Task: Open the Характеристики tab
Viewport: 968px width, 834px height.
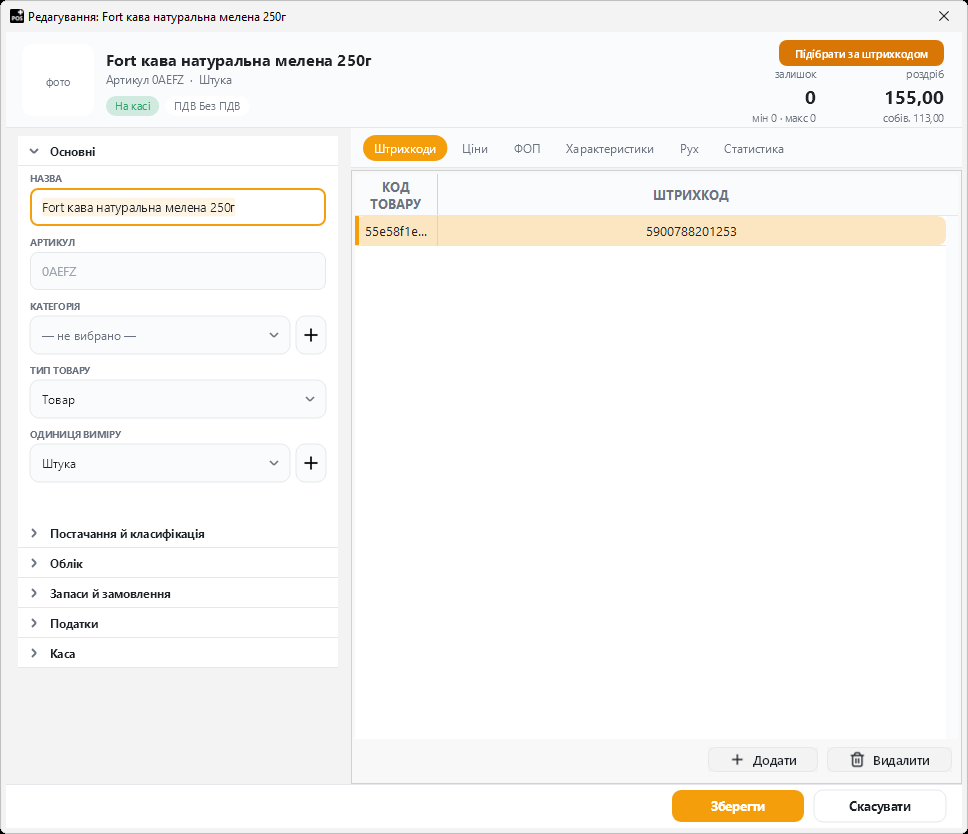Action: (x=609, y=148)
